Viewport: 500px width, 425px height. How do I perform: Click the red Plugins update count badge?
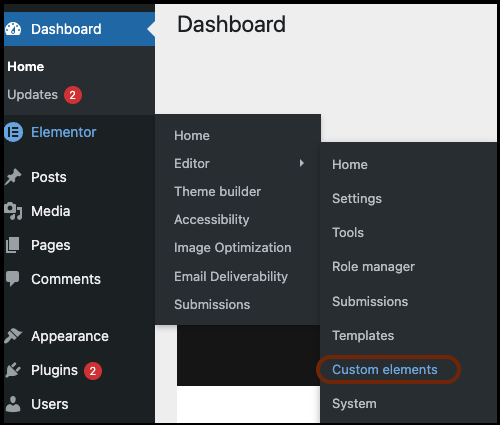coord(93,371)
